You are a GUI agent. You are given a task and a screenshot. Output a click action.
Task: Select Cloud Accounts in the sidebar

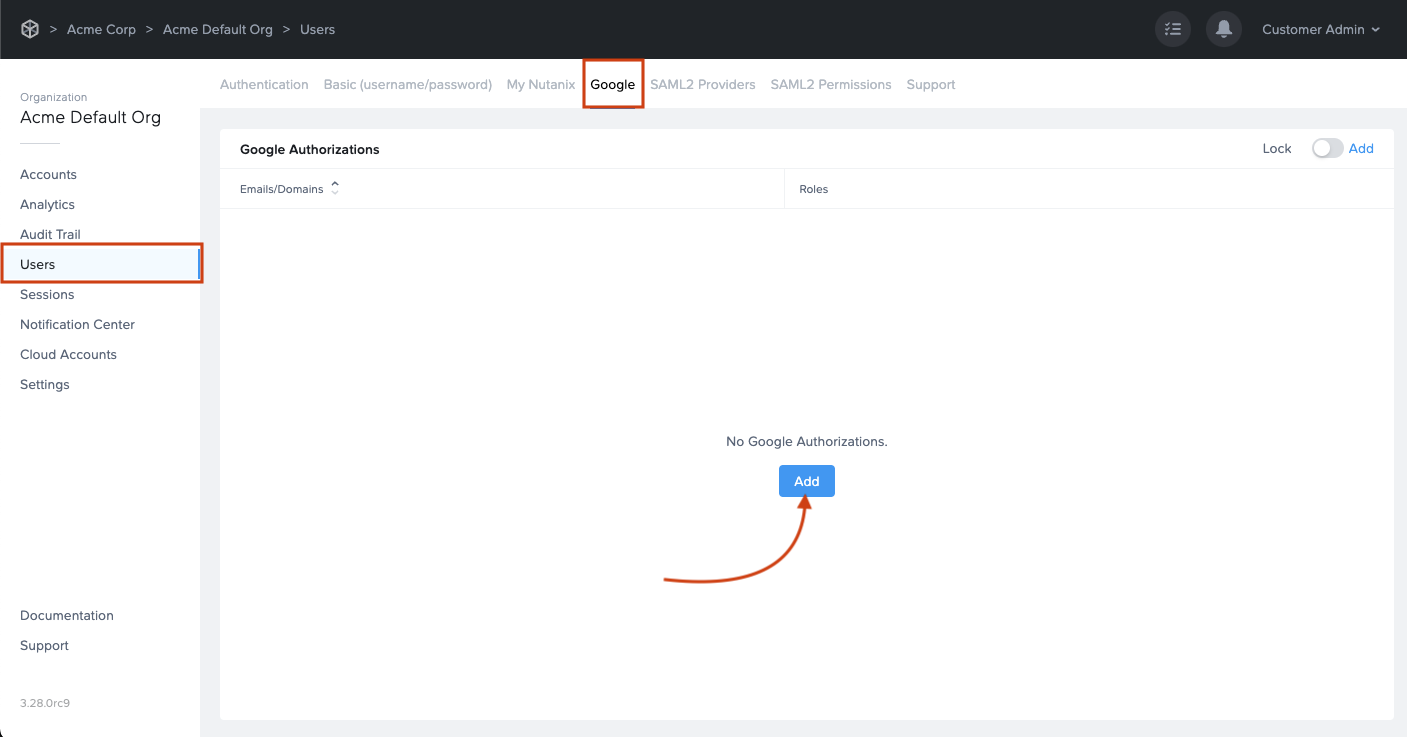(68, 354)
